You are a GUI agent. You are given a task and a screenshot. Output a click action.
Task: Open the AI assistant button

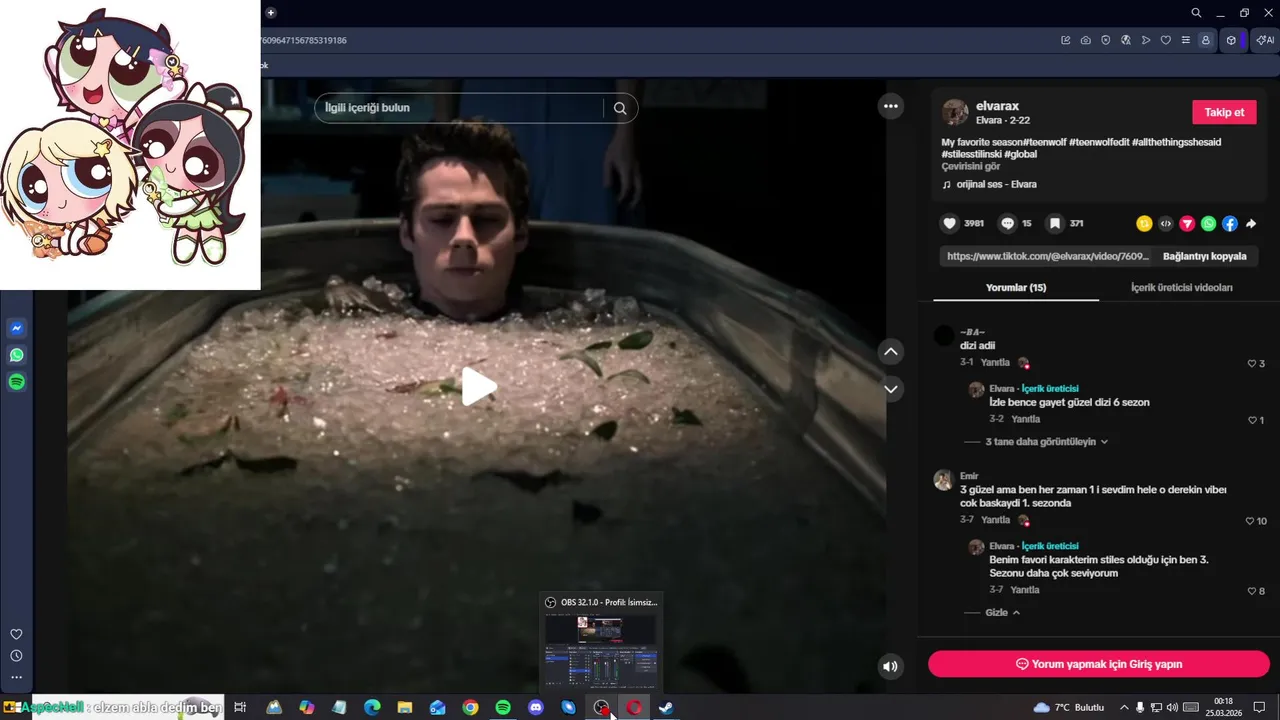tap(1265, 40)
